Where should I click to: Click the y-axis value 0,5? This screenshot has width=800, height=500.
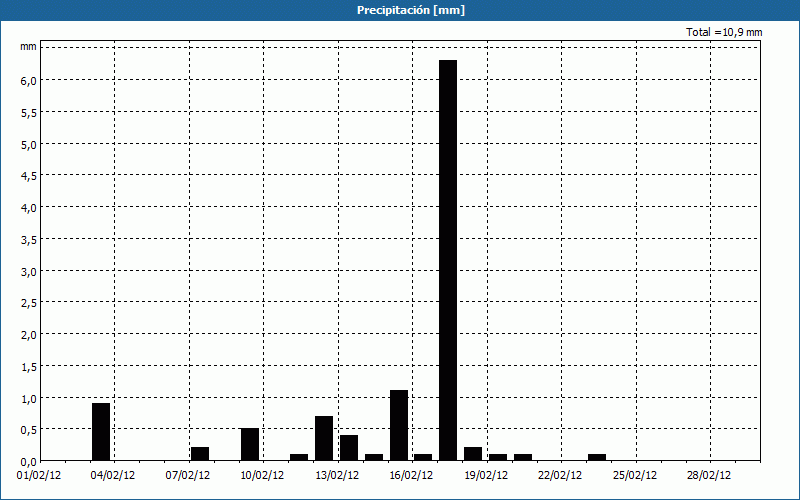coord(29,430)
